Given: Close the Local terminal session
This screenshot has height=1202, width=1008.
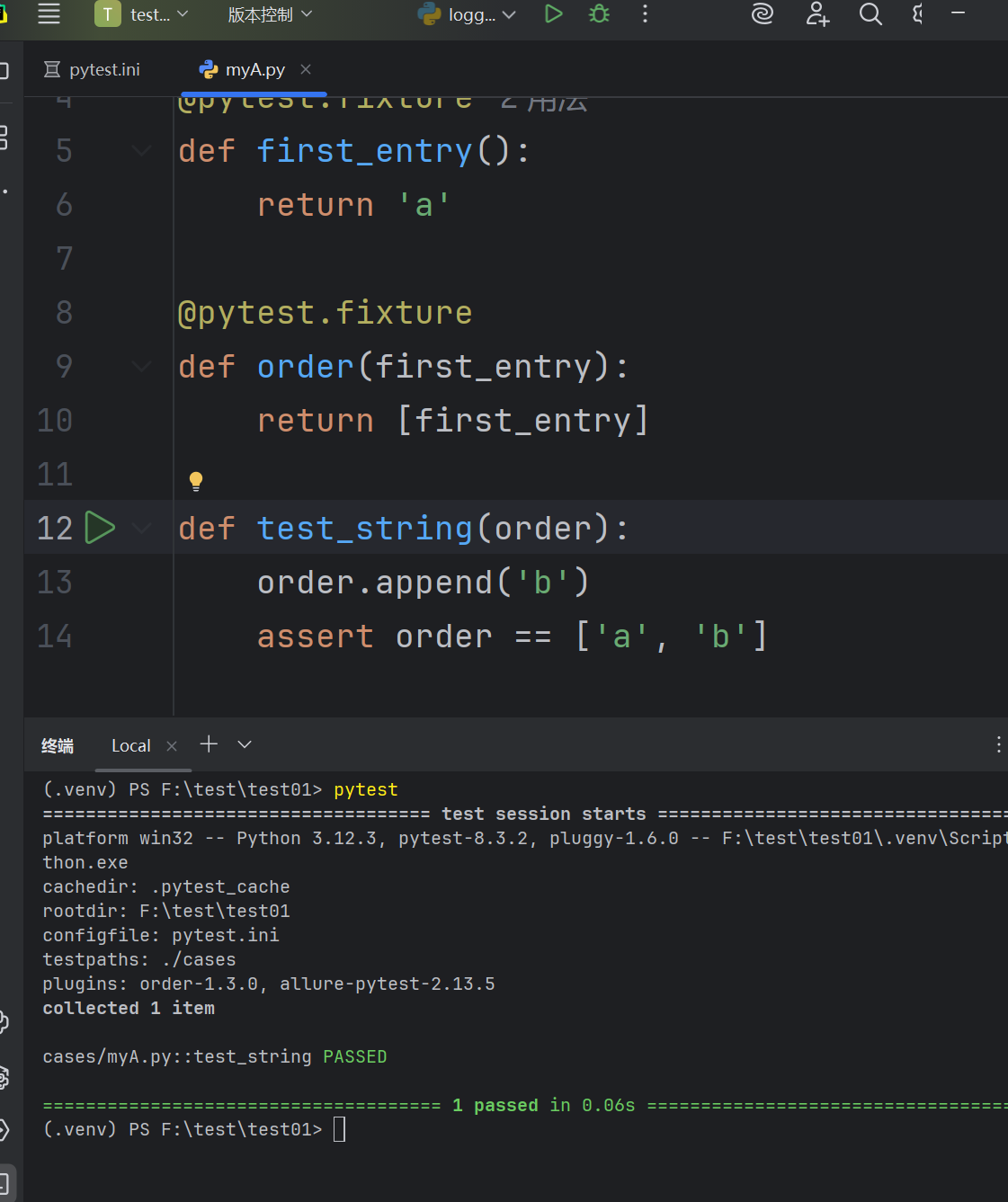Looking at the screenshot, I should pyautogui.click(x=172, y=745).
